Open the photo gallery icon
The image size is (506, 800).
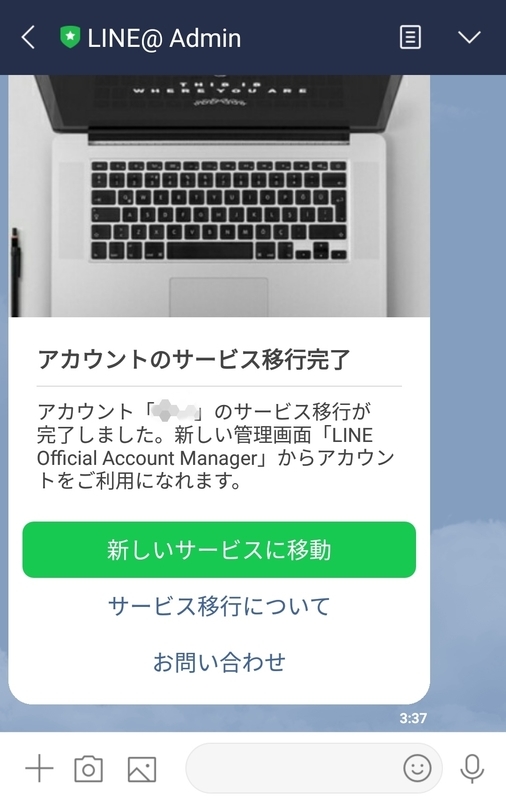(142, 769)
